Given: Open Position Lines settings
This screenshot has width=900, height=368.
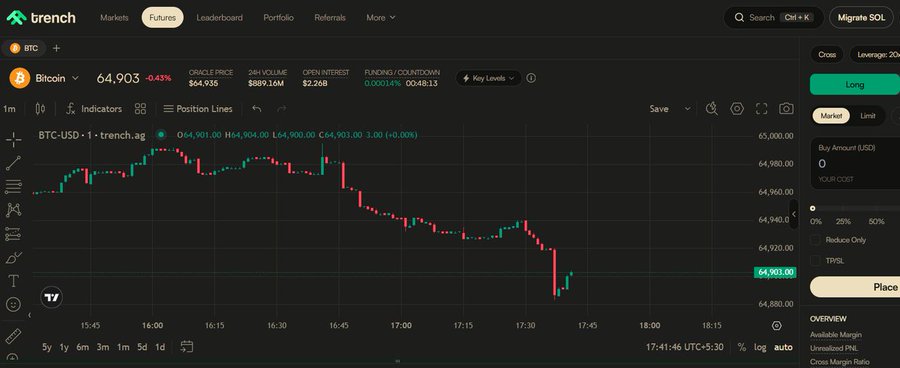Looking at the screenshot, I should click(x=198, y=109).
